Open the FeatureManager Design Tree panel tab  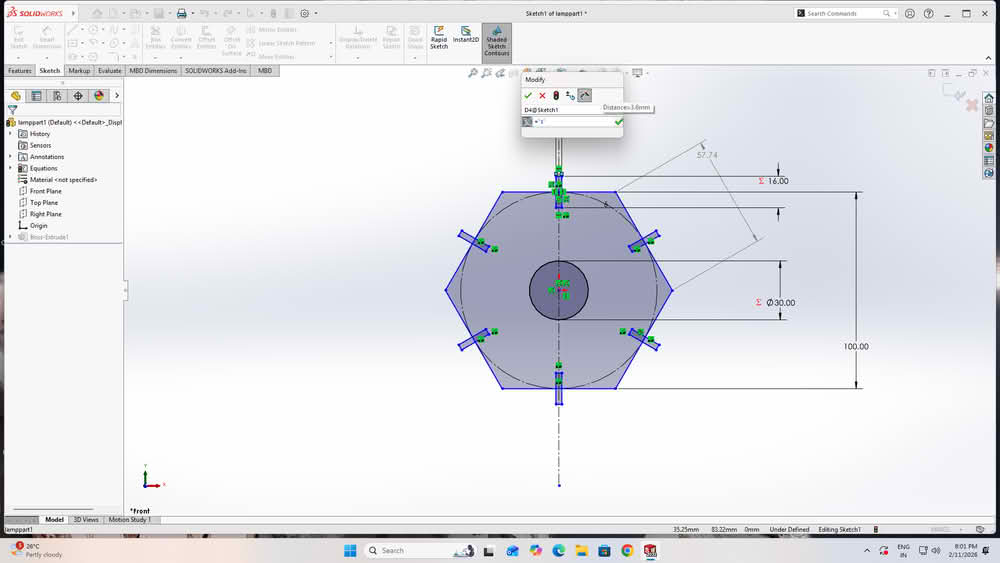pos(16,96)
